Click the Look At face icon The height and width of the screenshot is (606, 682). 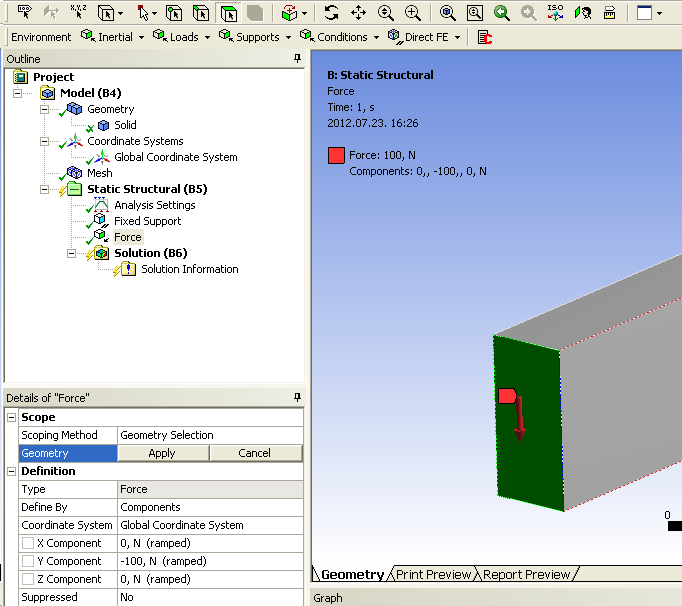583,13
